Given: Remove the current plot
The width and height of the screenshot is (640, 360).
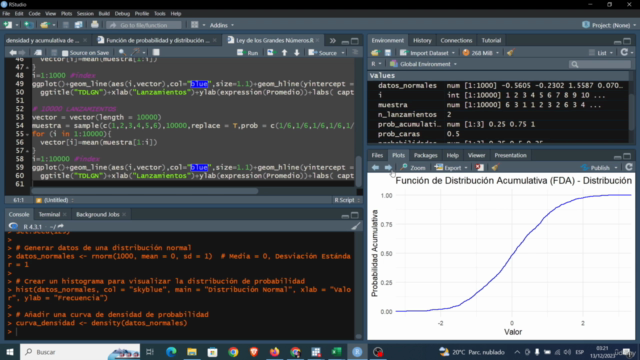Looking at the screenshot, I should coord(480,167).
